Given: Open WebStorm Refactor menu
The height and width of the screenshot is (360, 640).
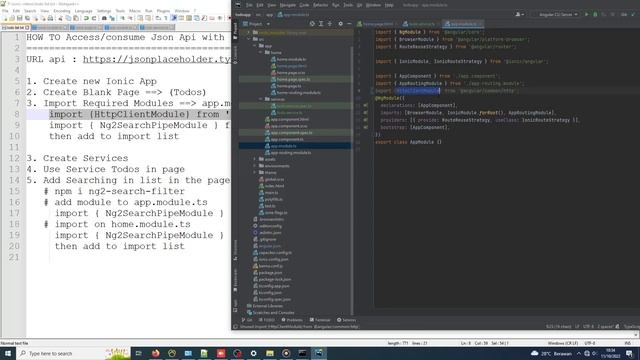Looking at the screenshot, I should coord(320,5).
